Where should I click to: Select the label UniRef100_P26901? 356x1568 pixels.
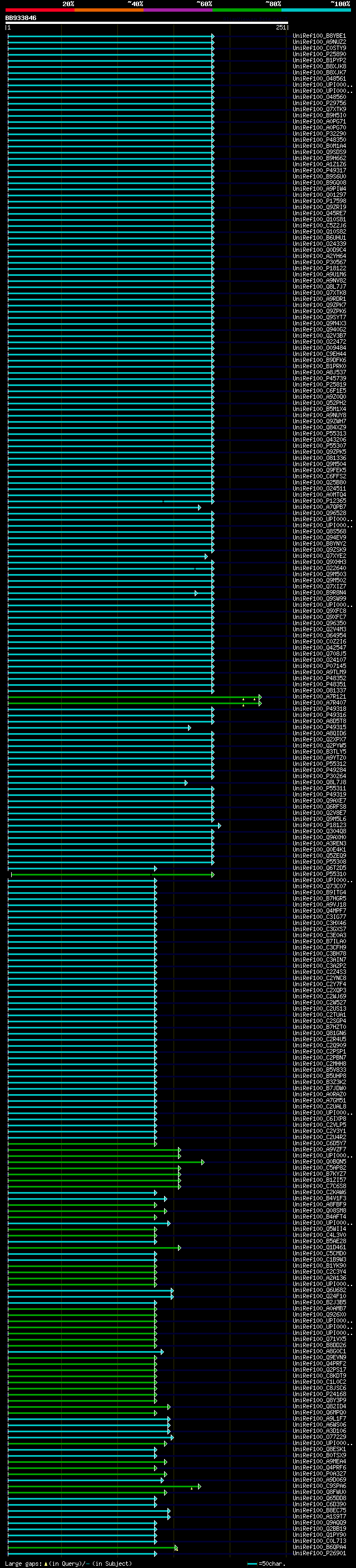click(319, 1553)
